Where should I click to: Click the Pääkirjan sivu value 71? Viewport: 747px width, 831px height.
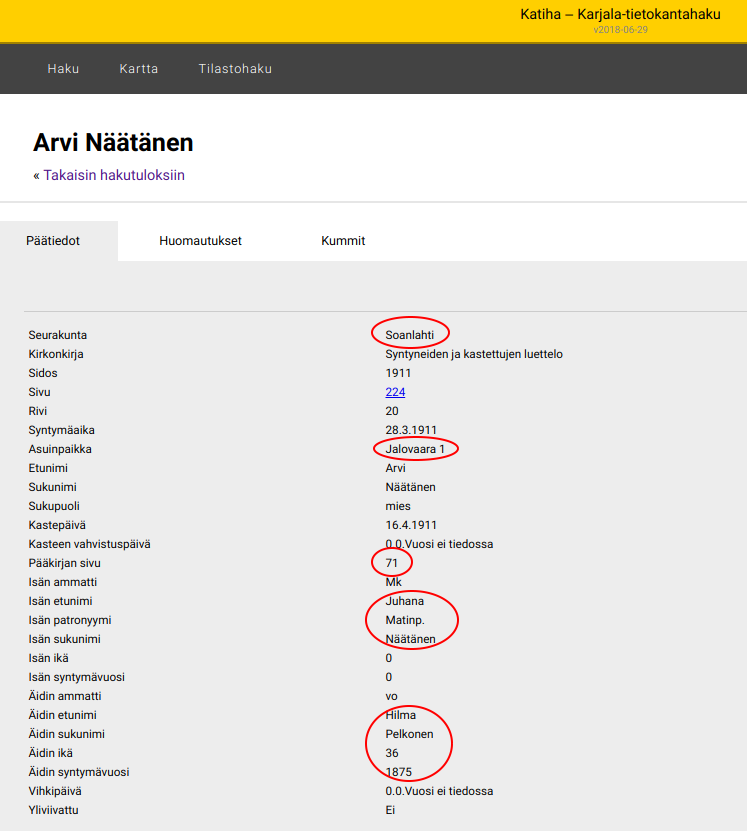pos(392,563)
